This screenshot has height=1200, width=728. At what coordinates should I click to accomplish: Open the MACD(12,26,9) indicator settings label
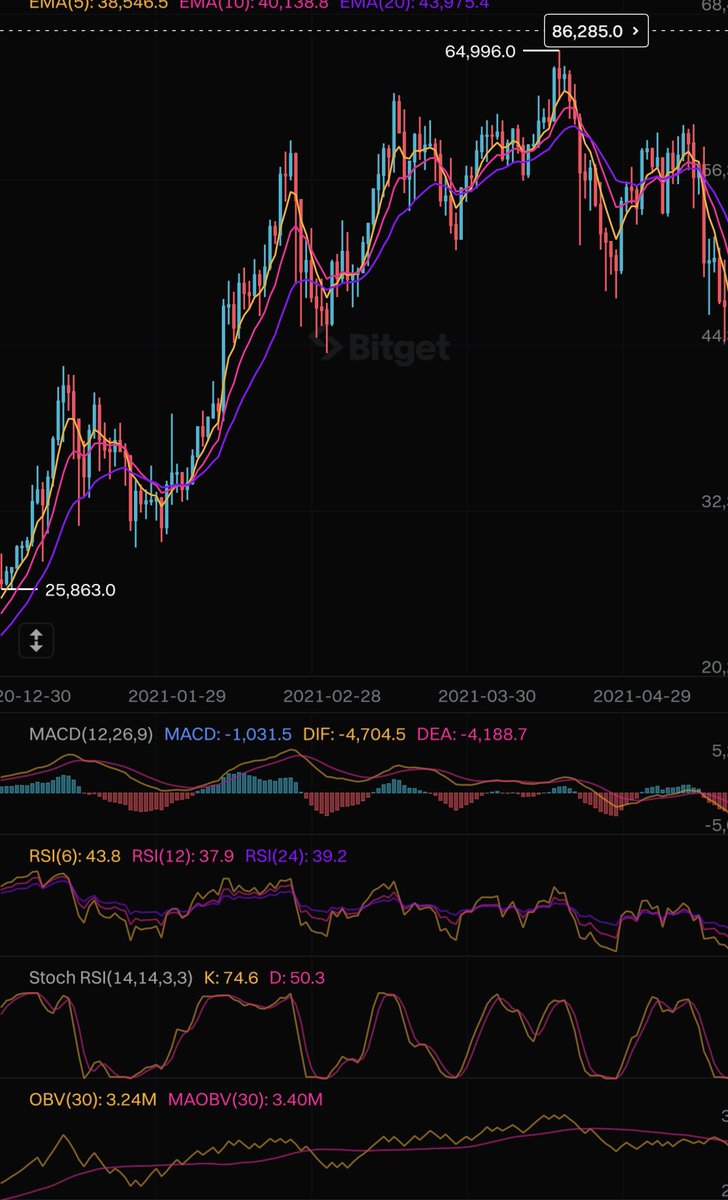tap(91, 734)
